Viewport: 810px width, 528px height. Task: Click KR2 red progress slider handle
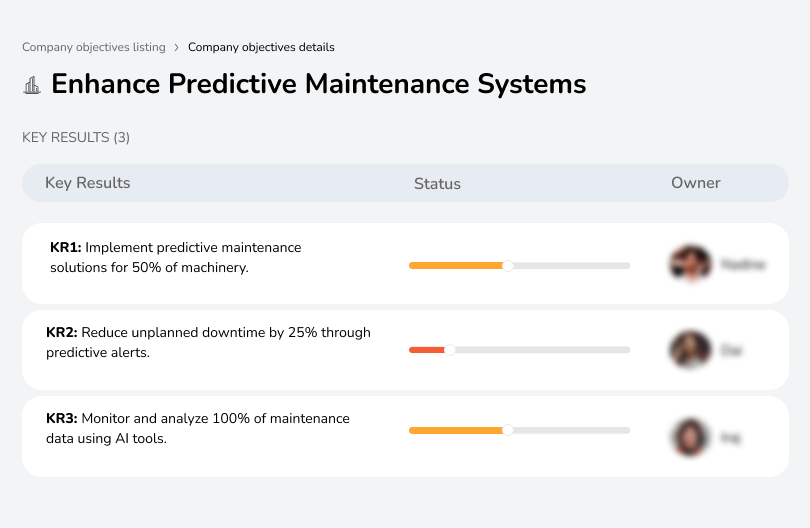coord(450,350)
